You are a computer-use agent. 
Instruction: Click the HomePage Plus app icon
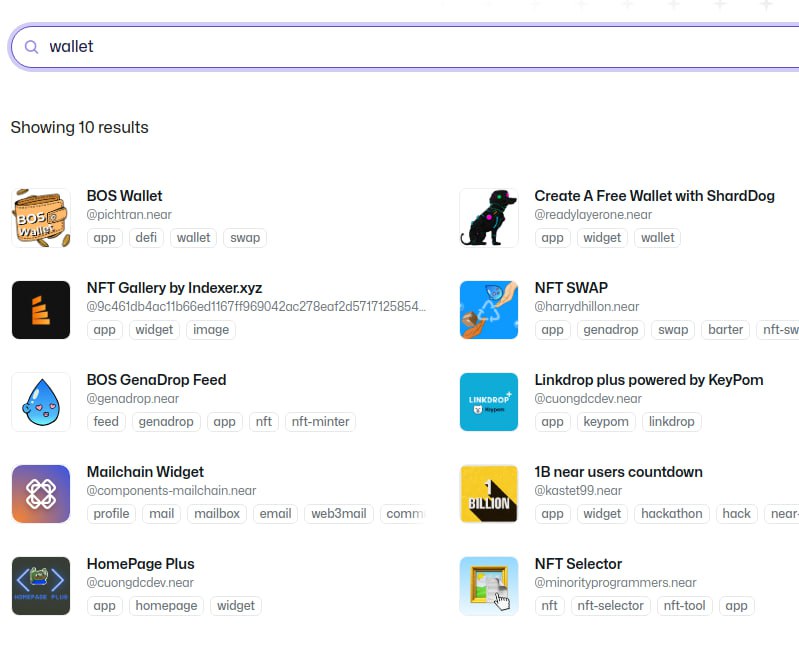(x=41, y=586)
